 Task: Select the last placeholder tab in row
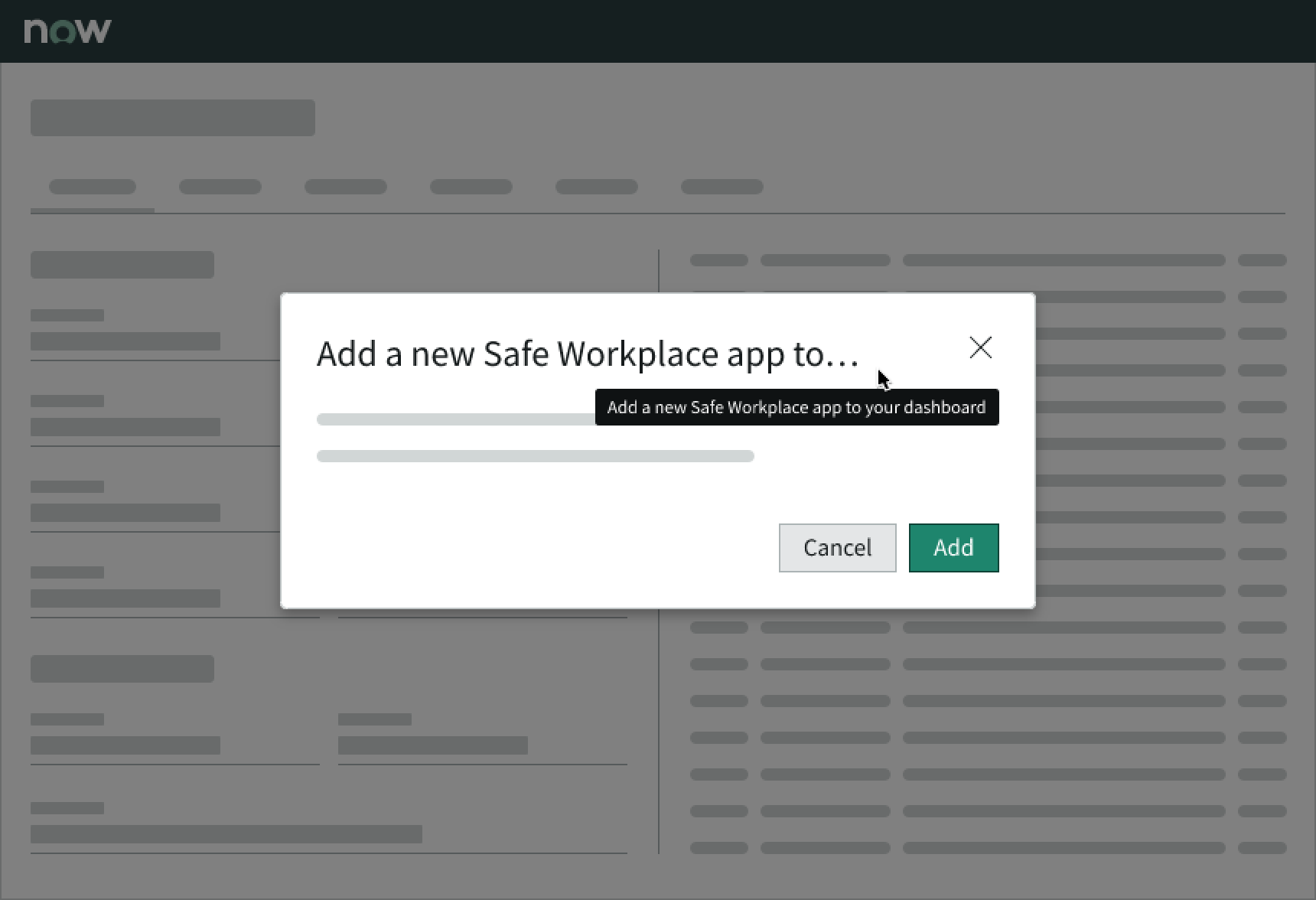(x=722, y=187)
